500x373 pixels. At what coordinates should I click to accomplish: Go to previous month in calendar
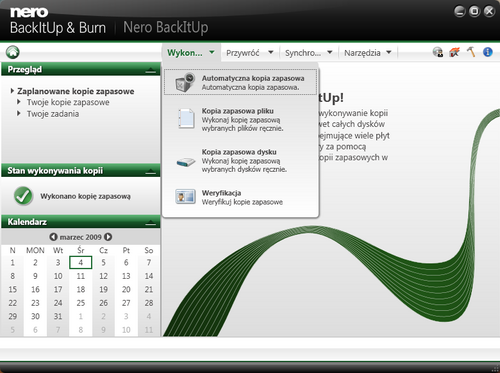(53, 237)
